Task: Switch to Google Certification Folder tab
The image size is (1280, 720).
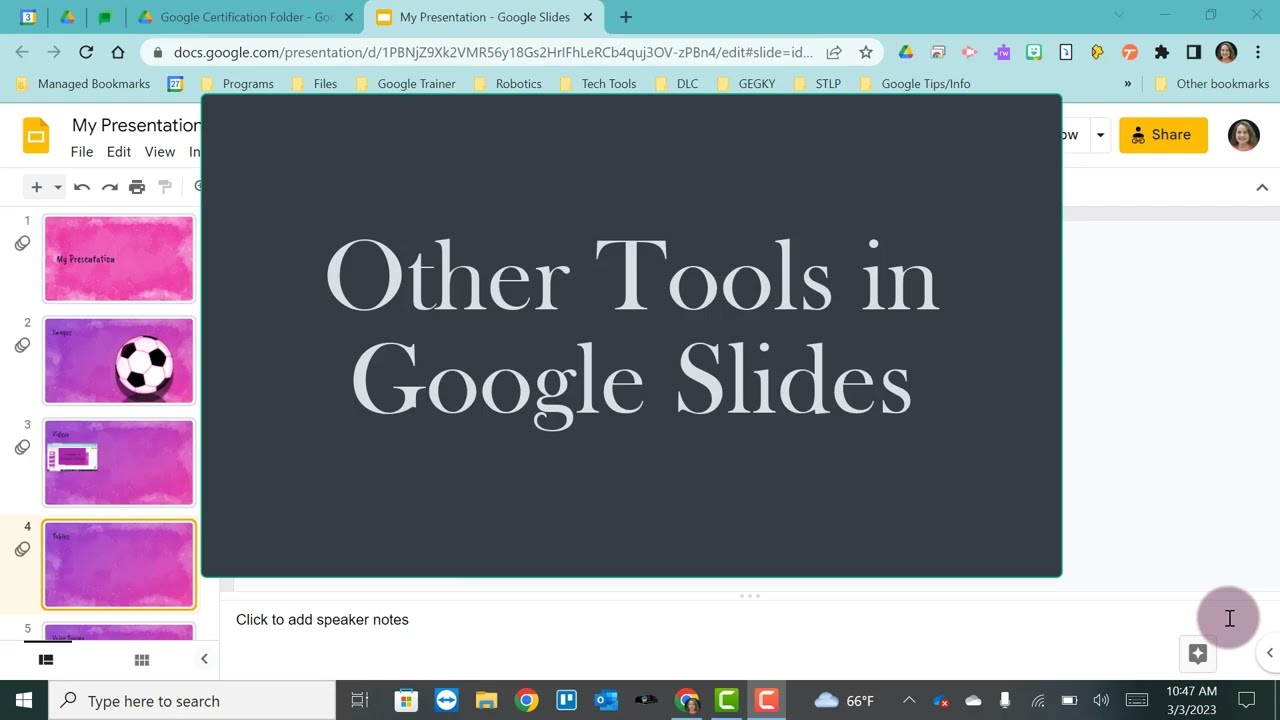Action: (245, 17)
